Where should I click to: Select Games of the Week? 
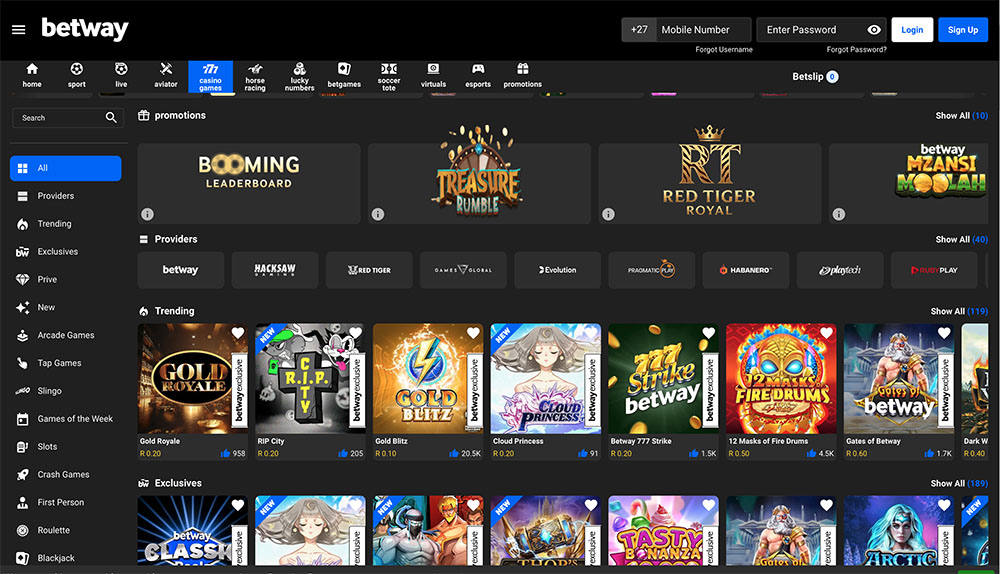66,419
